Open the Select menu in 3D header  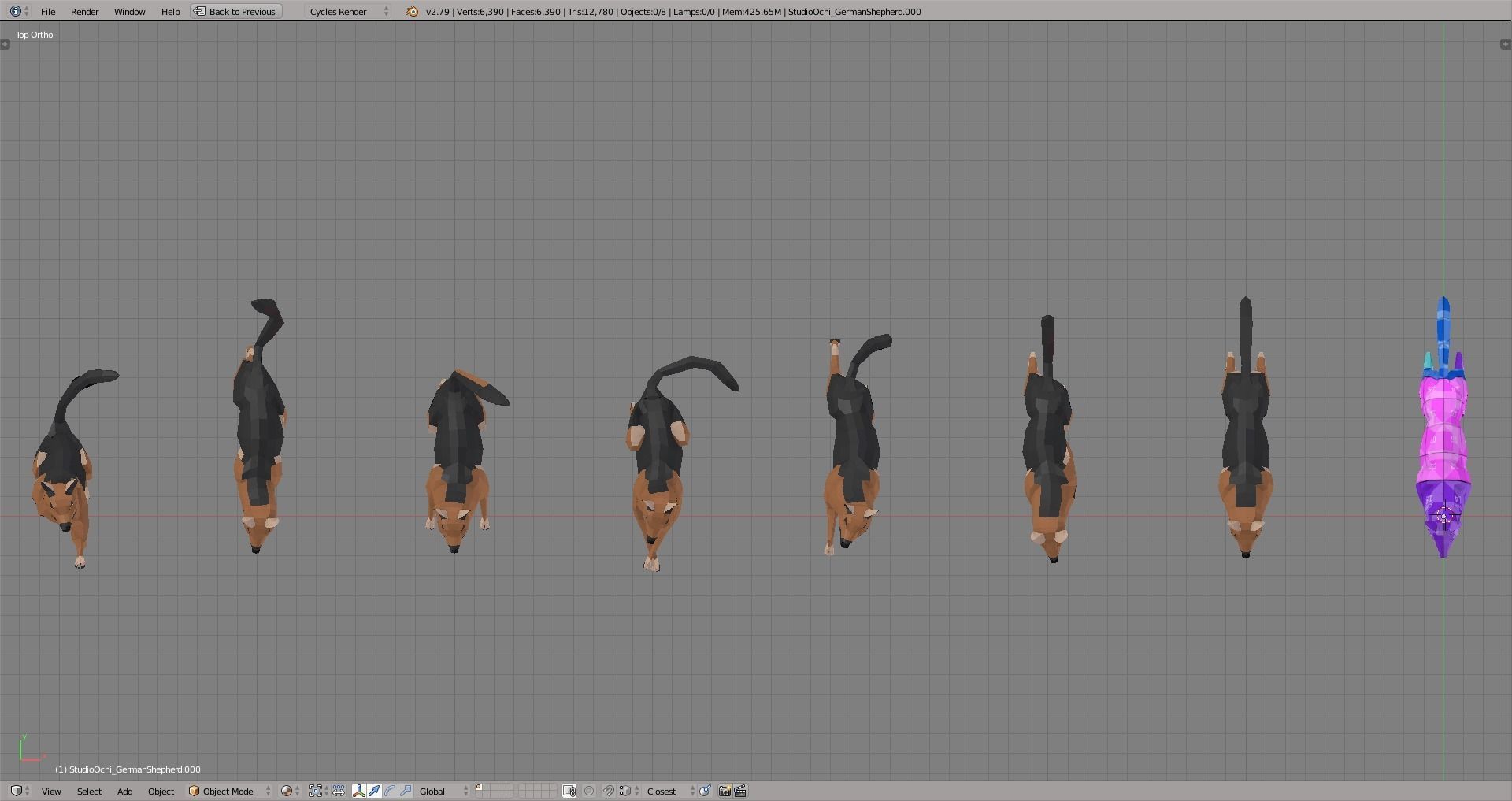(89, 791)
